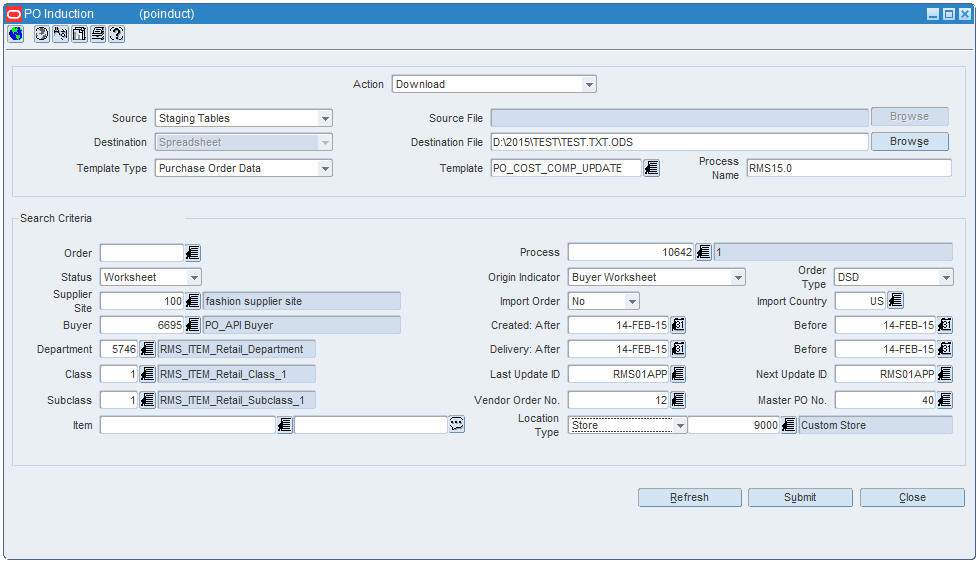
Task: Click the Process Name field containing RMS15.0
Action: [849, 168]
